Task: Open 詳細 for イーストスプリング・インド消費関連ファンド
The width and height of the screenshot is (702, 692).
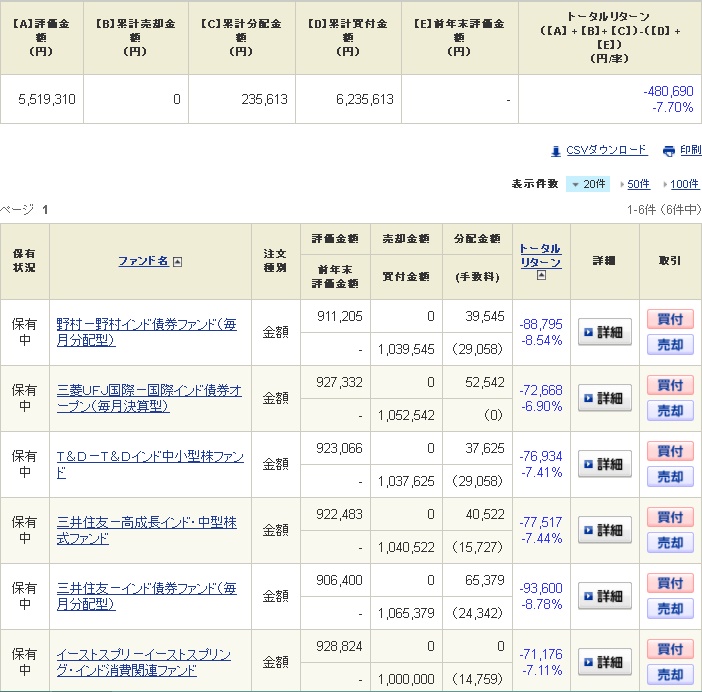Action: tap(604, 662)
